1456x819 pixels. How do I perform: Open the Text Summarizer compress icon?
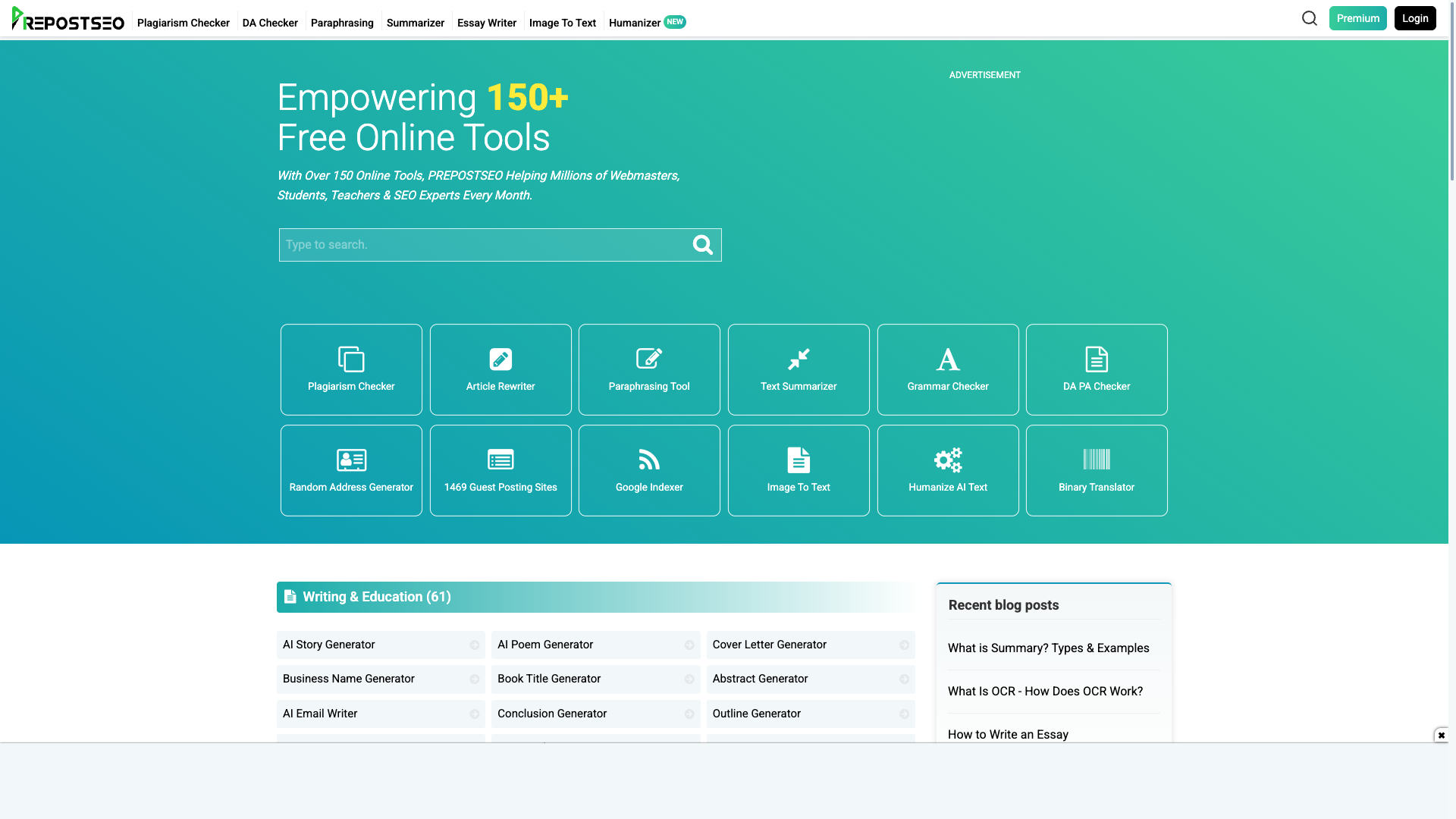pyautogui.click(x=799, y=359)
